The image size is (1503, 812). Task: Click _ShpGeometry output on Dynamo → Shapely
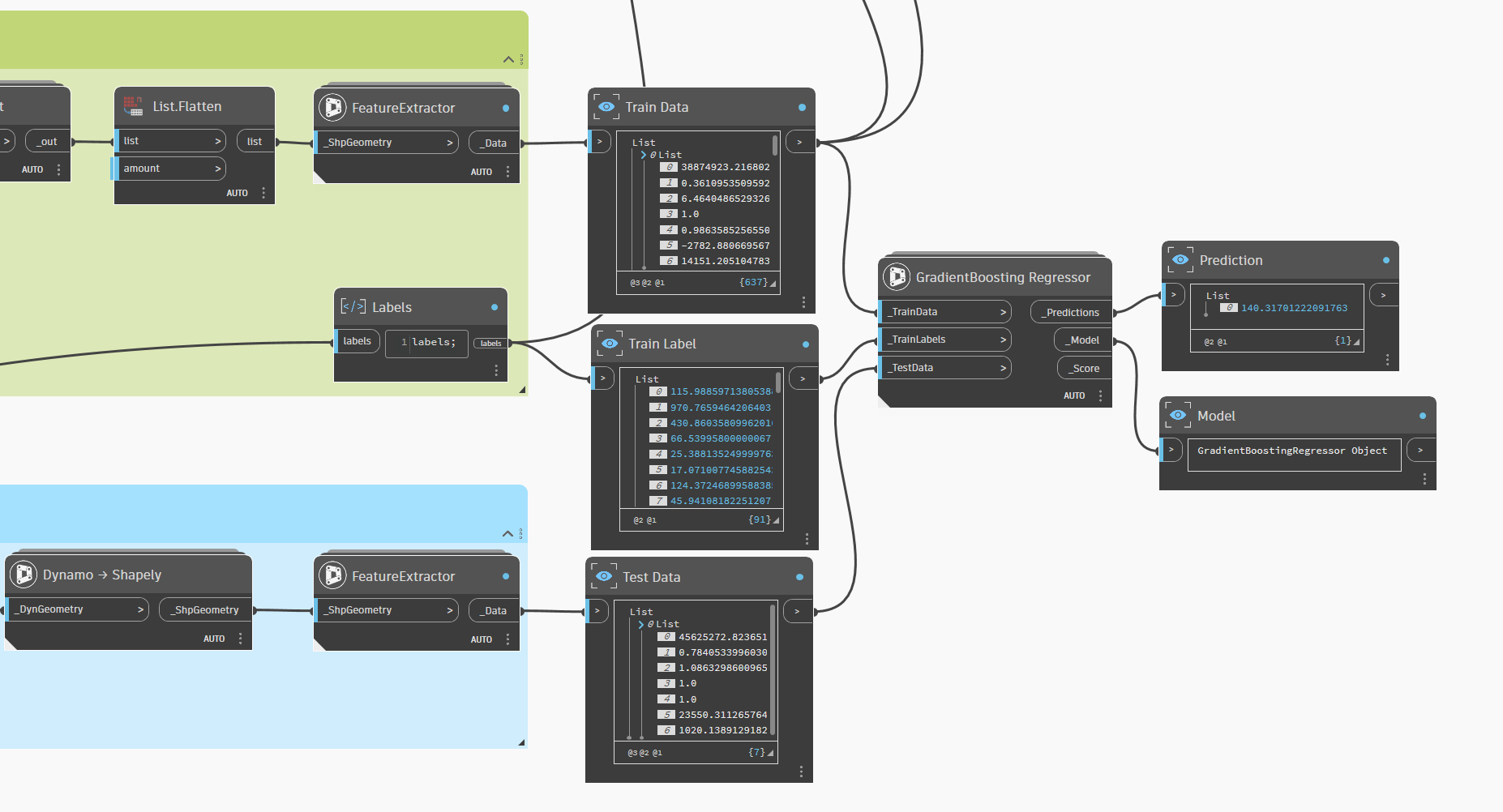205,609
